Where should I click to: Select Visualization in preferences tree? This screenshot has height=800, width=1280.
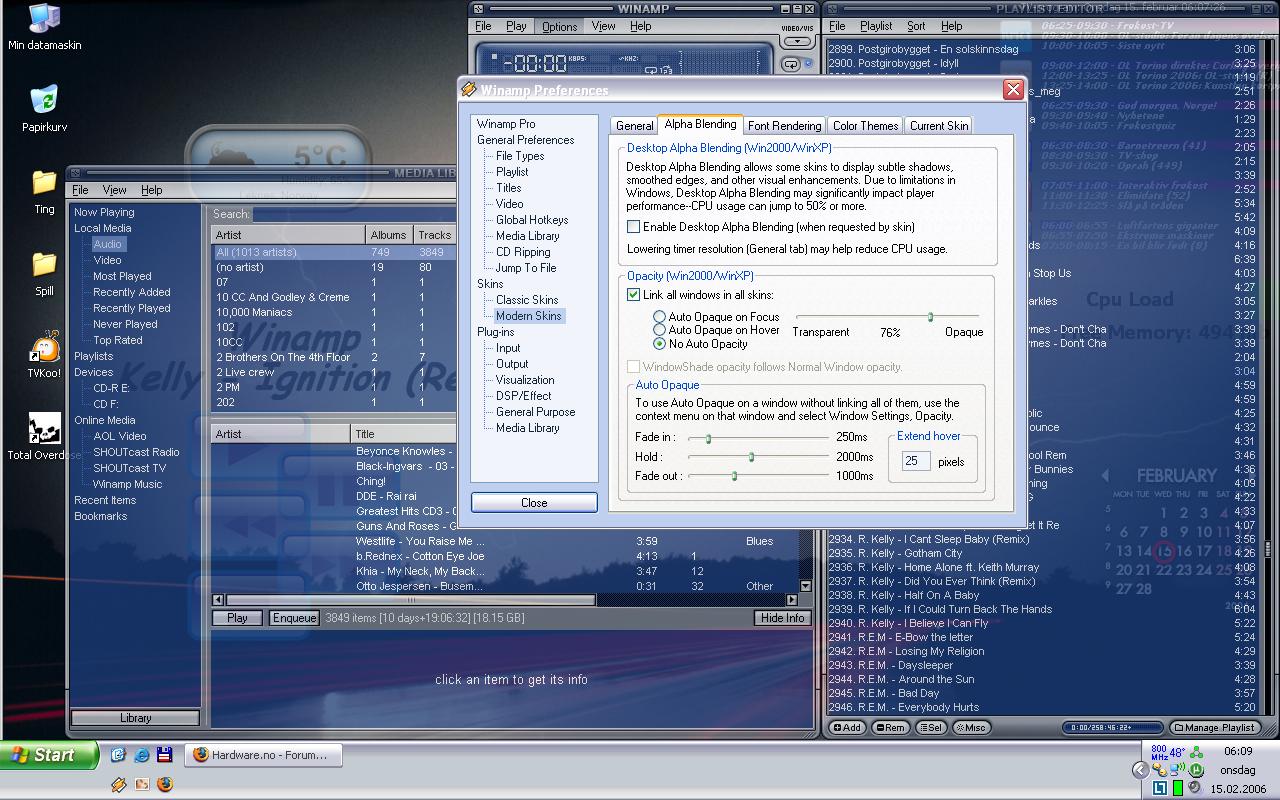(525, 380)
